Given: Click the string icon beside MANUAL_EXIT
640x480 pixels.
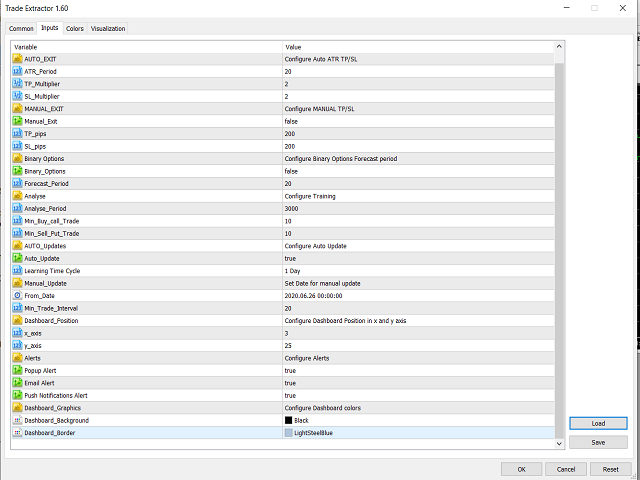Looking at the screenshot, I should pyautogui.click(x=17, y=109).
